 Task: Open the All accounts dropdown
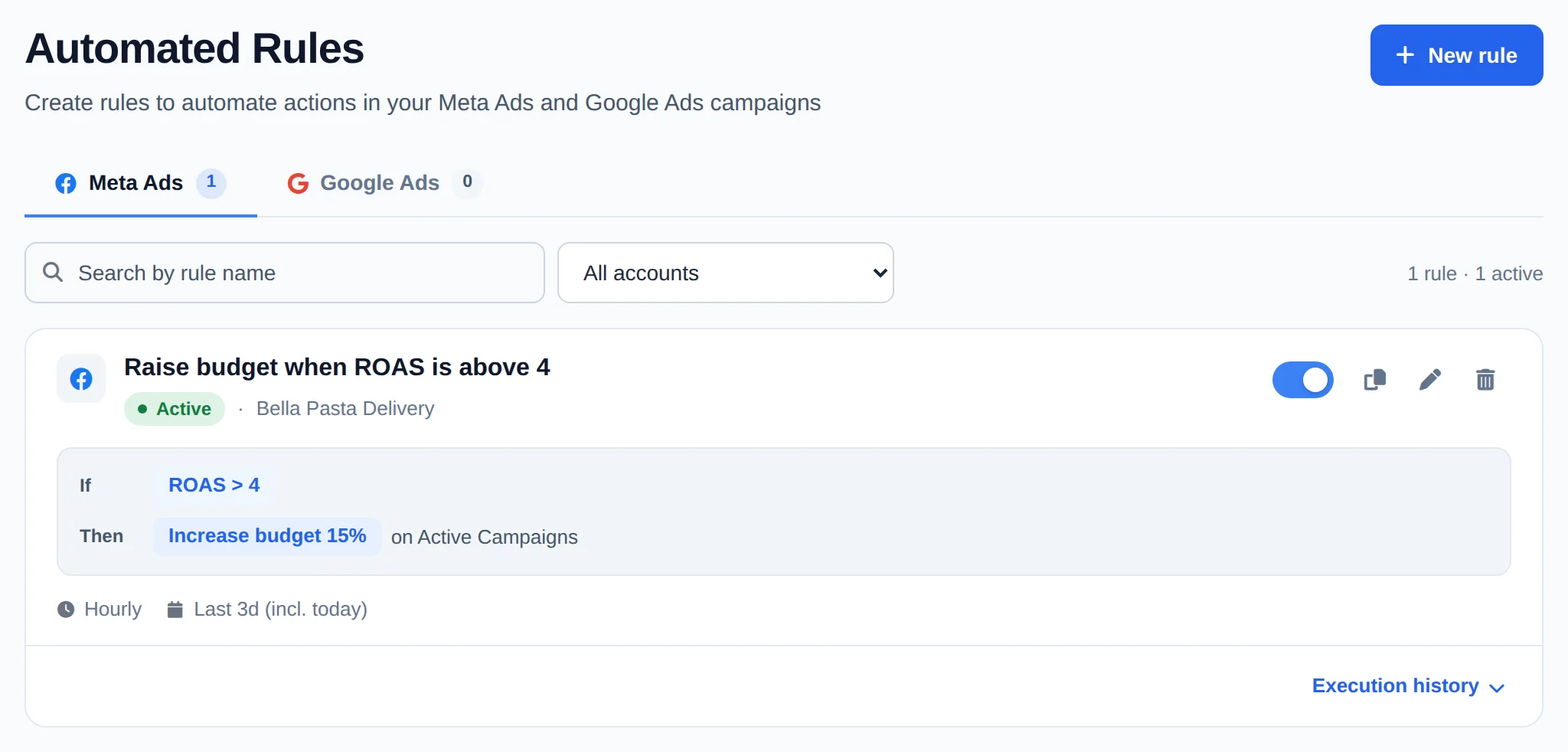(x=726, y=273)
